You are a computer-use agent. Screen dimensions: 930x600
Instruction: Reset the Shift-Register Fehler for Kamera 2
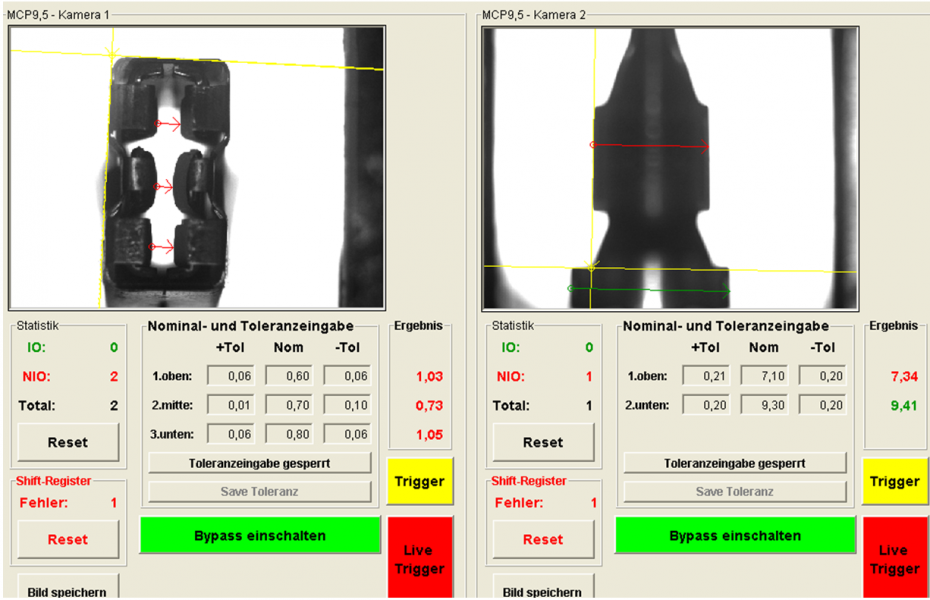tap(542, 539)
